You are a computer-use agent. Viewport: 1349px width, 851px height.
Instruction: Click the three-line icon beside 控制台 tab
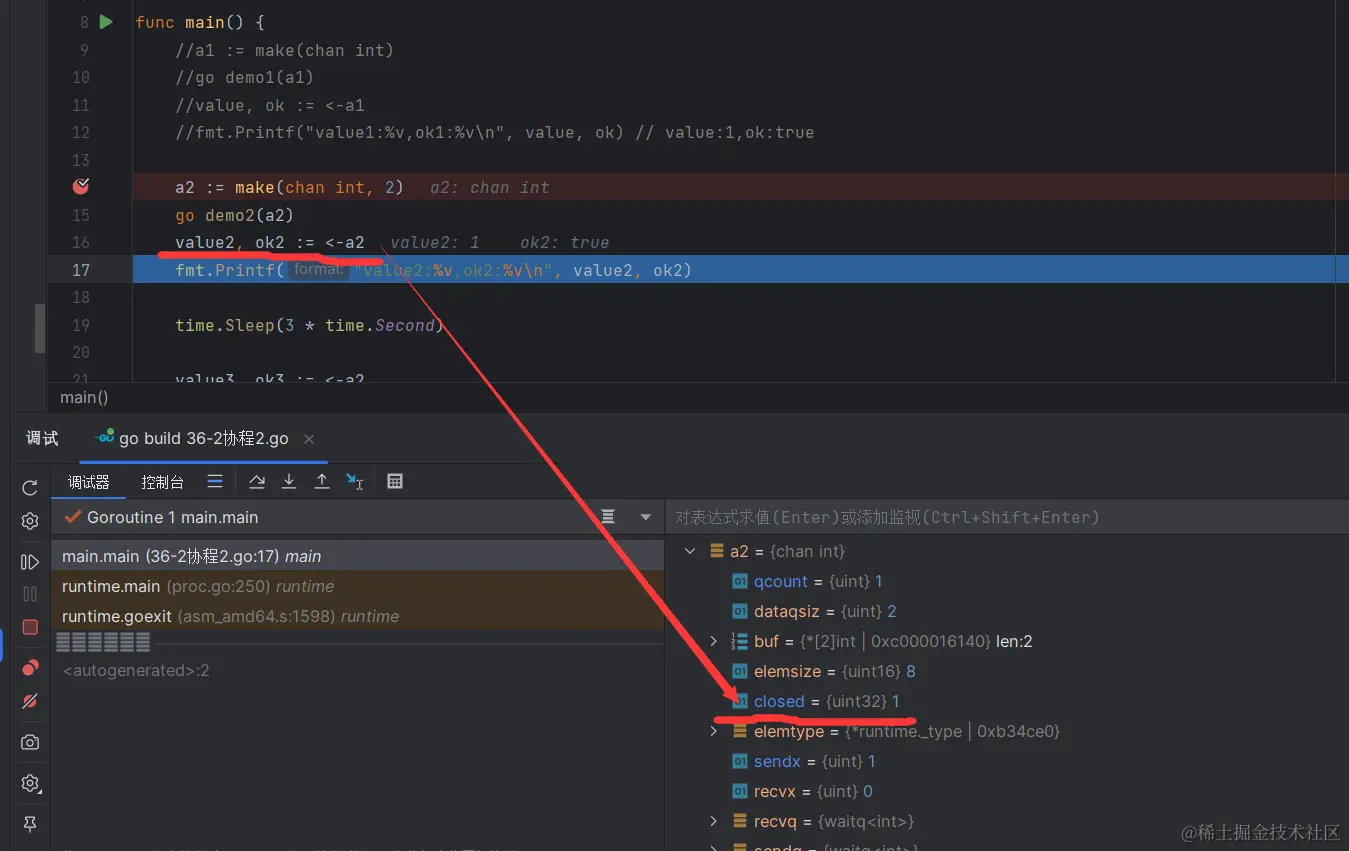(215, 482)
